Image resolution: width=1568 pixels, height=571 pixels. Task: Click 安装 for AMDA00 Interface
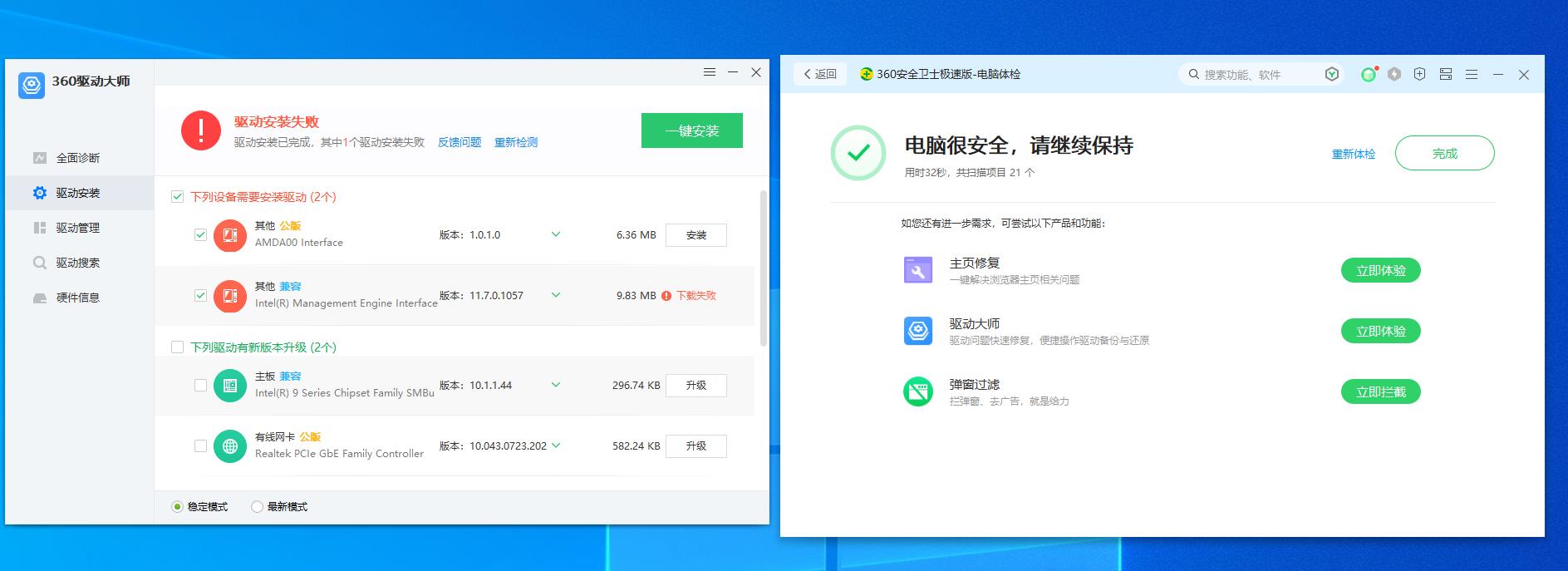tap(696, 235)
